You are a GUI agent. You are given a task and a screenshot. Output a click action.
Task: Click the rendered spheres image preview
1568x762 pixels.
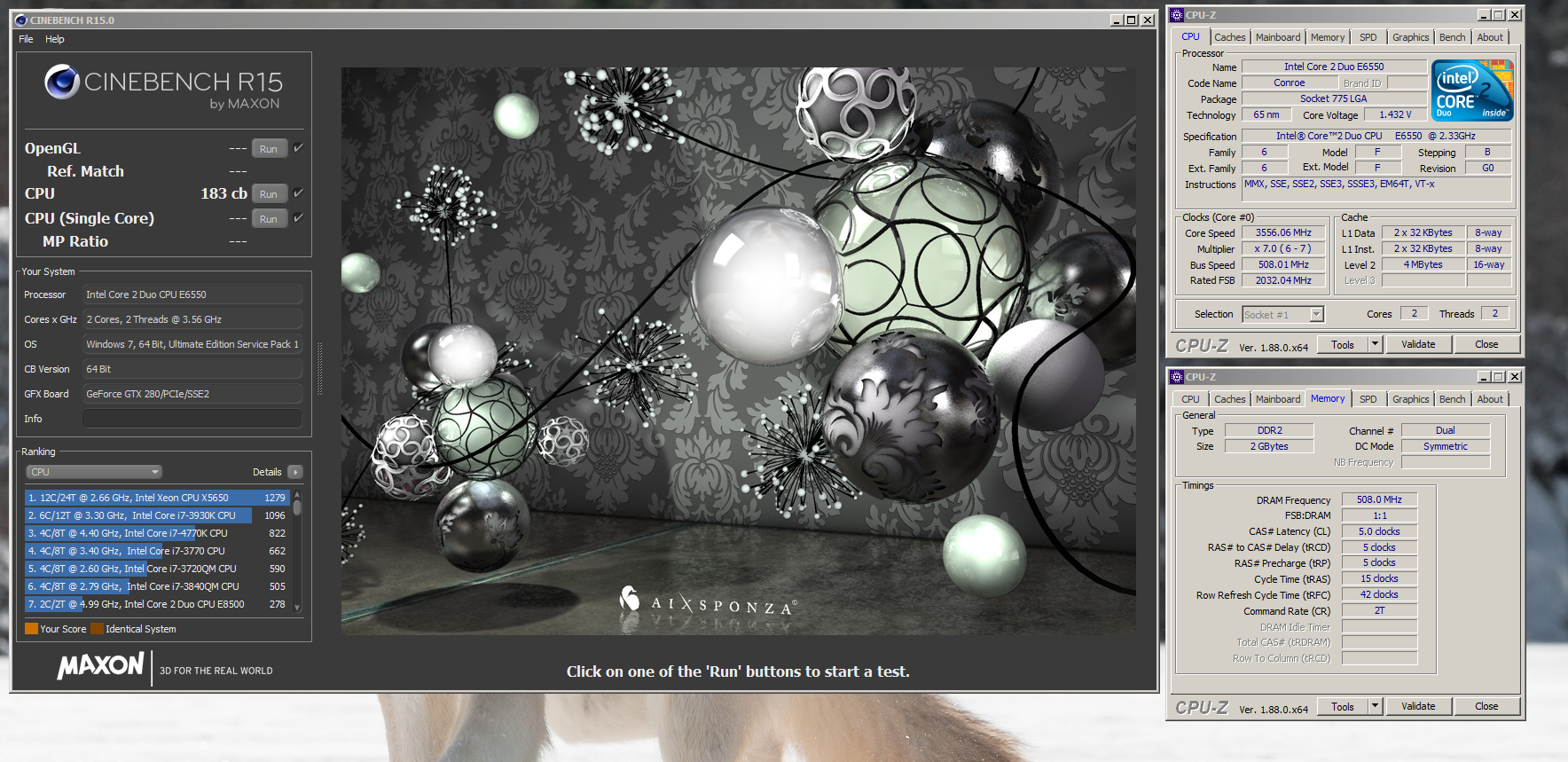(738, 350)
